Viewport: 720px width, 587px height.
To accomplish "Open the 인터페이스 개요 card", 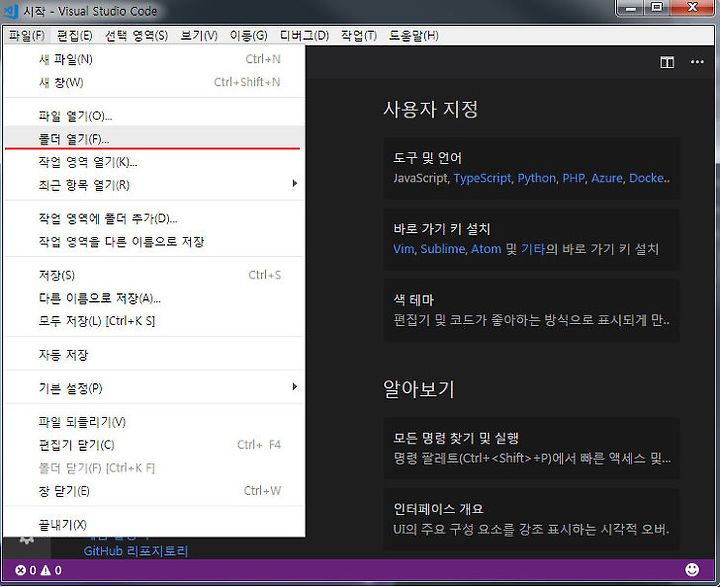I will coord(531,519).
